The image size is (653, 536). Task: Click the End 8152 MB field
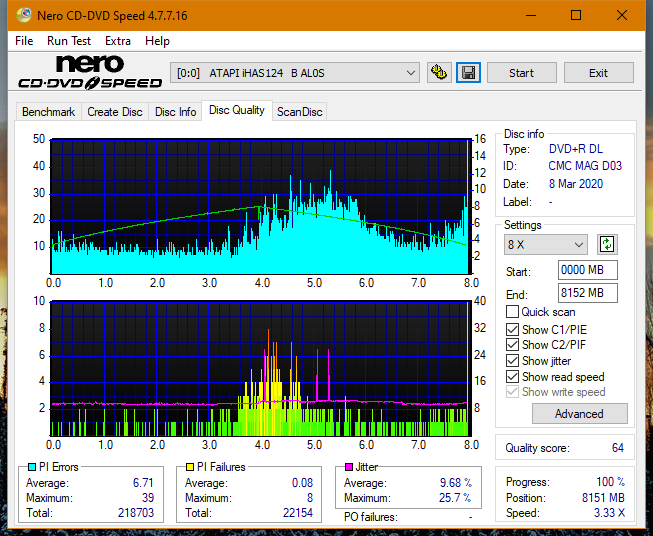[x=587, y=293]
